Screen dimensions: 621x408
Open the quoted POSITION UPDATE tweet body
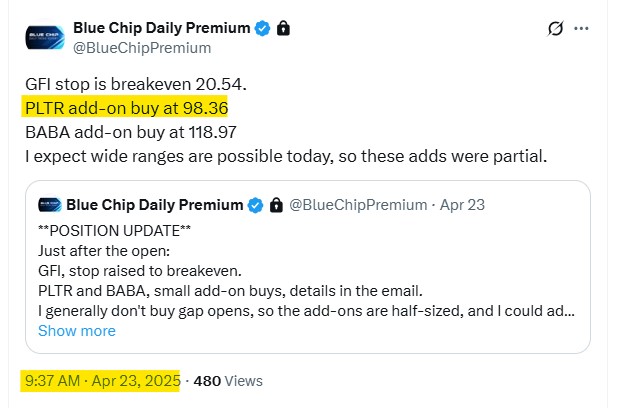tap(306, 271)
